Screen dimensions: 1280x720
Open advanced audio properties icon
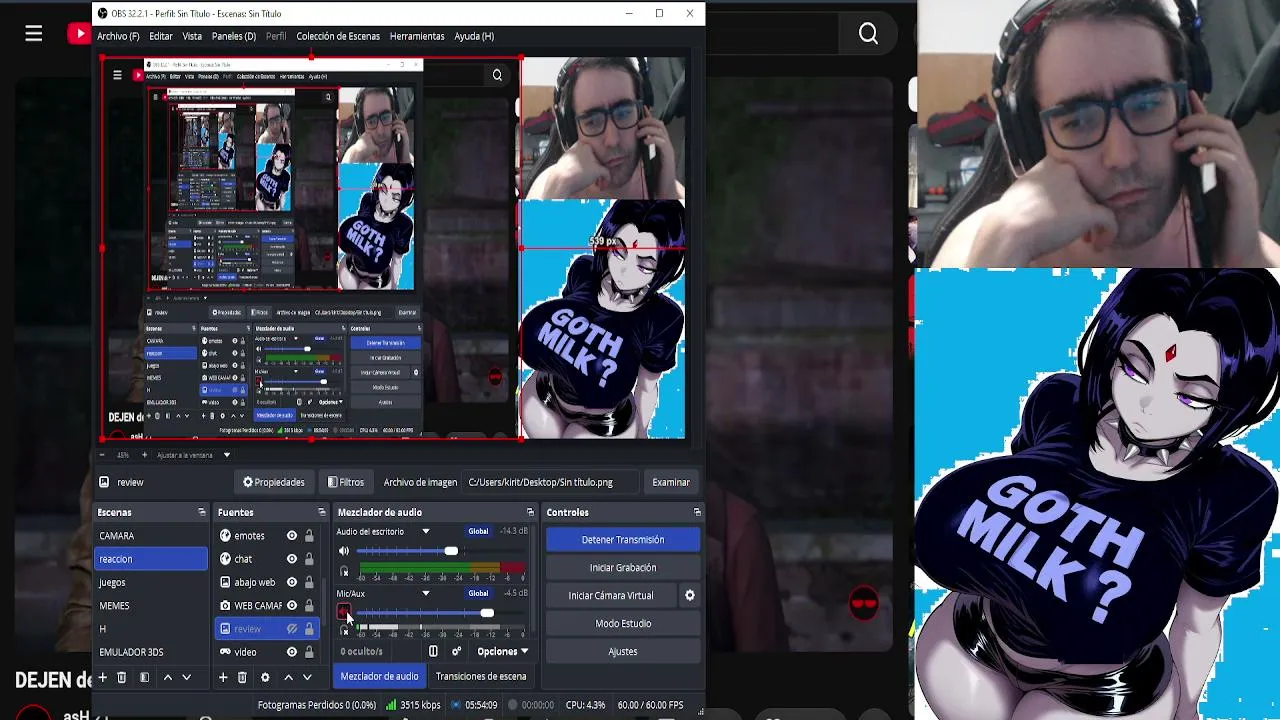tap(456, 652)
